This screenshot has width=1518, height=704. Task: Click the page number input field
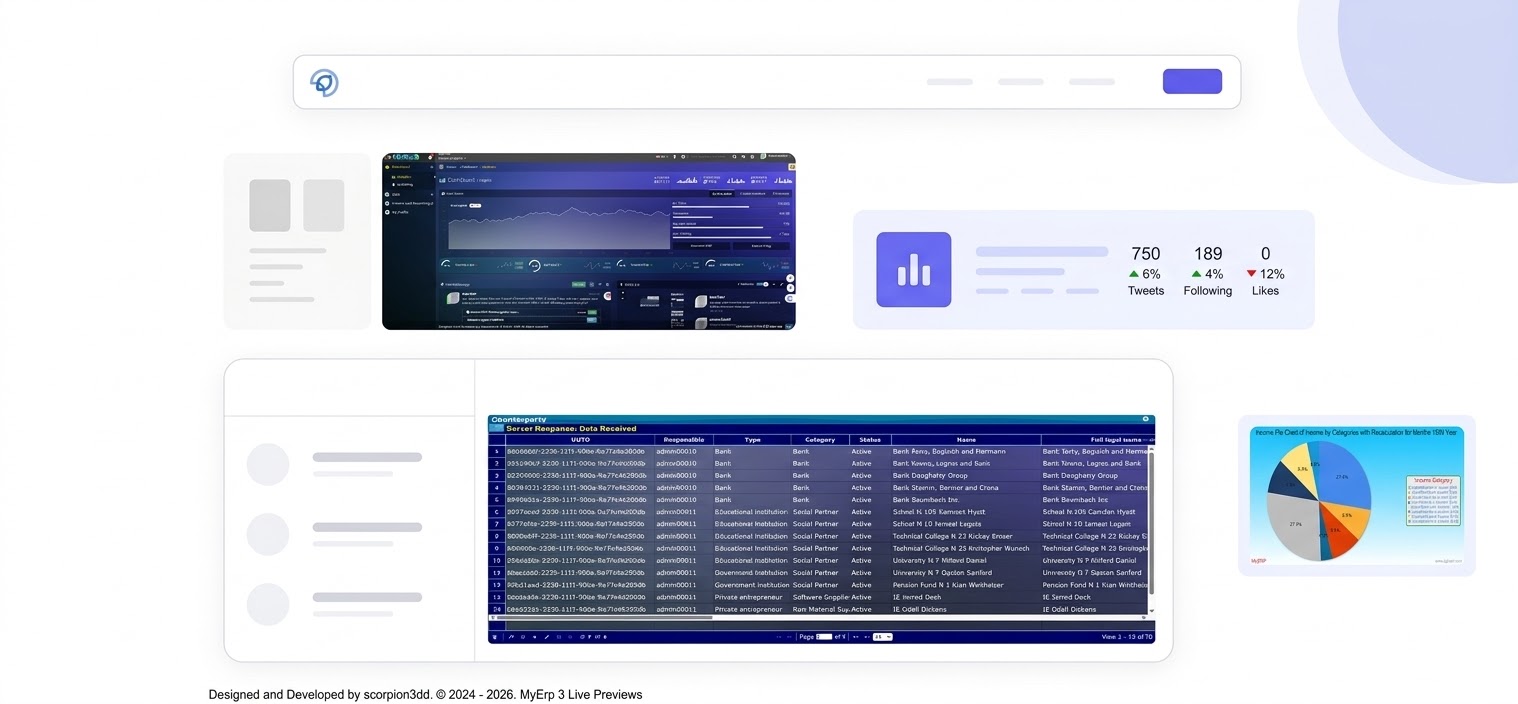tap(824, 637)
